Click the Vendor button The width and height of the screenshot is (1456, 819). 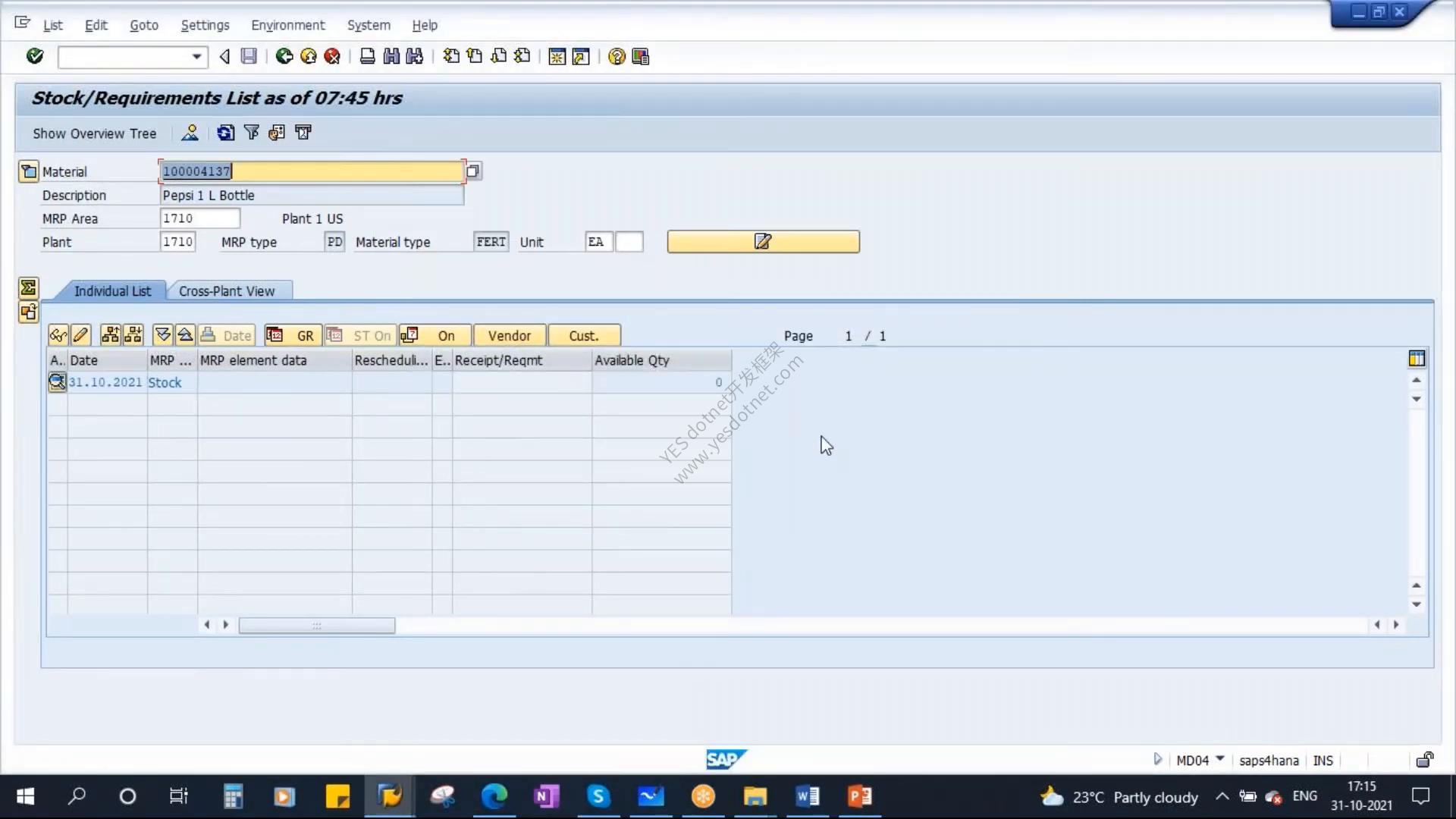pyautogui.click(x=510, y=335)
